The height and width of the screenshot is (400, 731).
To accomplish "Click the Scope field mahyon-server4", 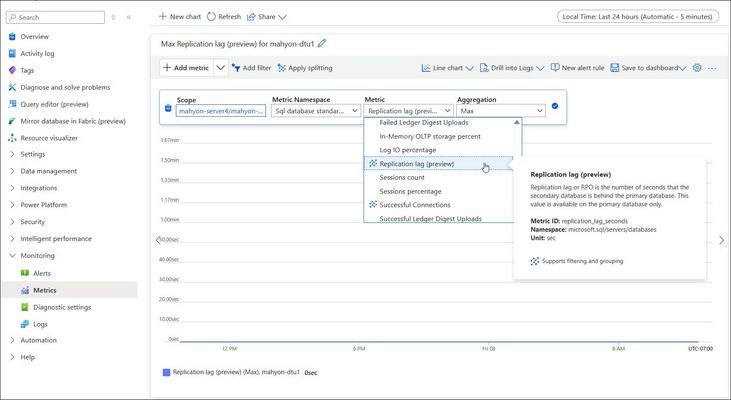I will click(x=221, y=111).
